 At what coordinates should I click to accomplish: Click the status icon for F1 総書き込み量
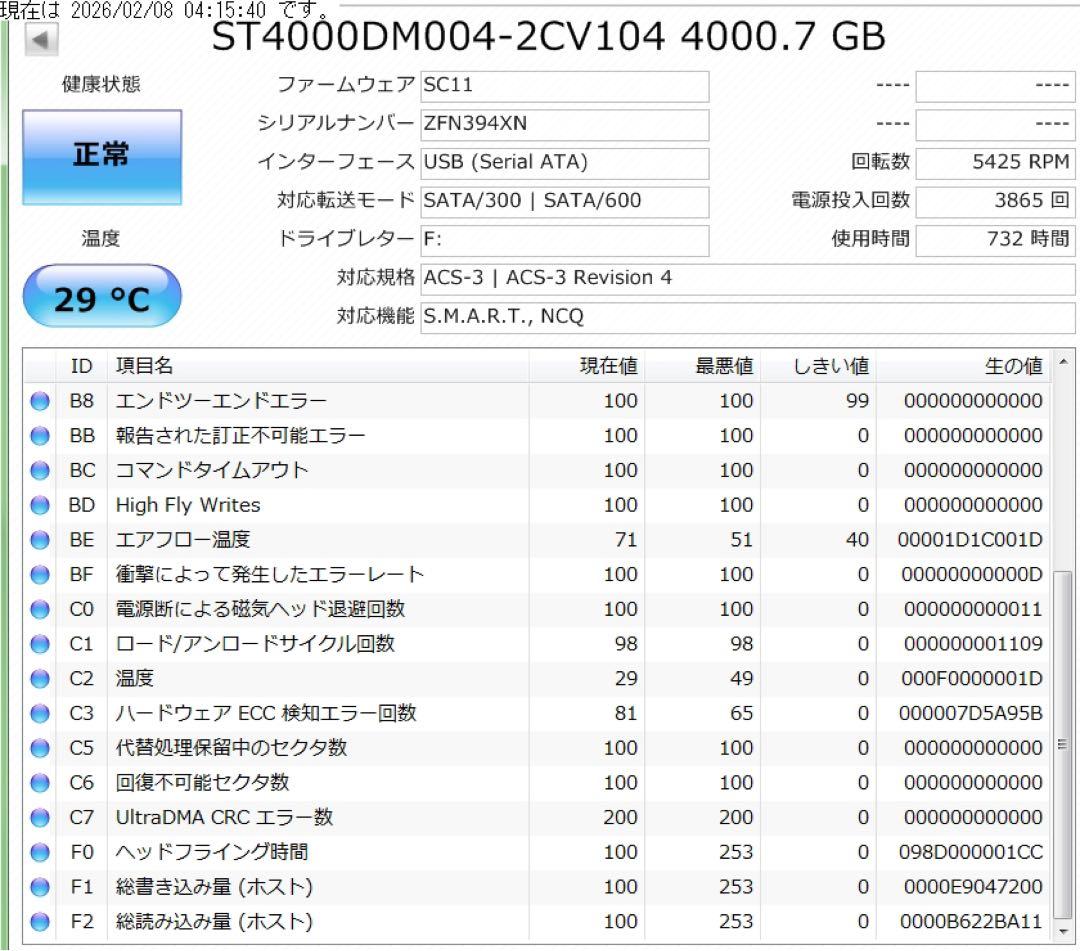(39, 887)
